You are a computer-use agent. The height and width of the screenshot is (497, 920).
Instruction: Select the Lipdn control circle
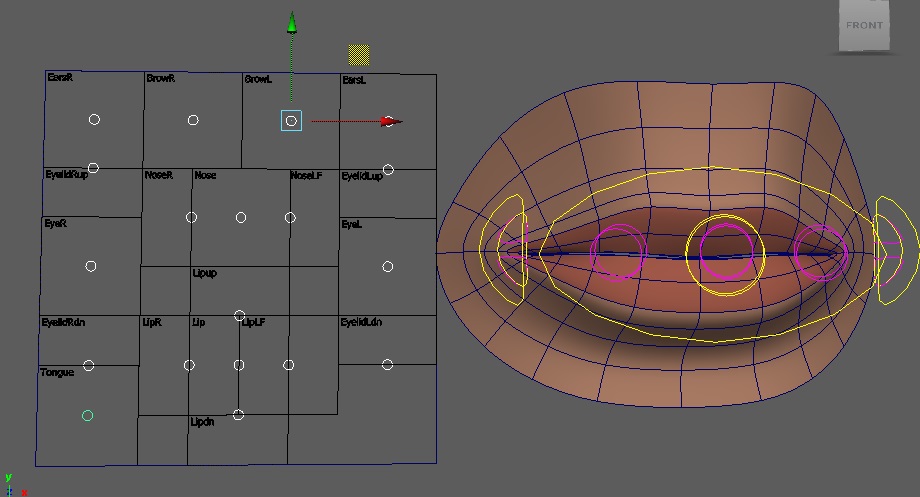coord(238,414)
